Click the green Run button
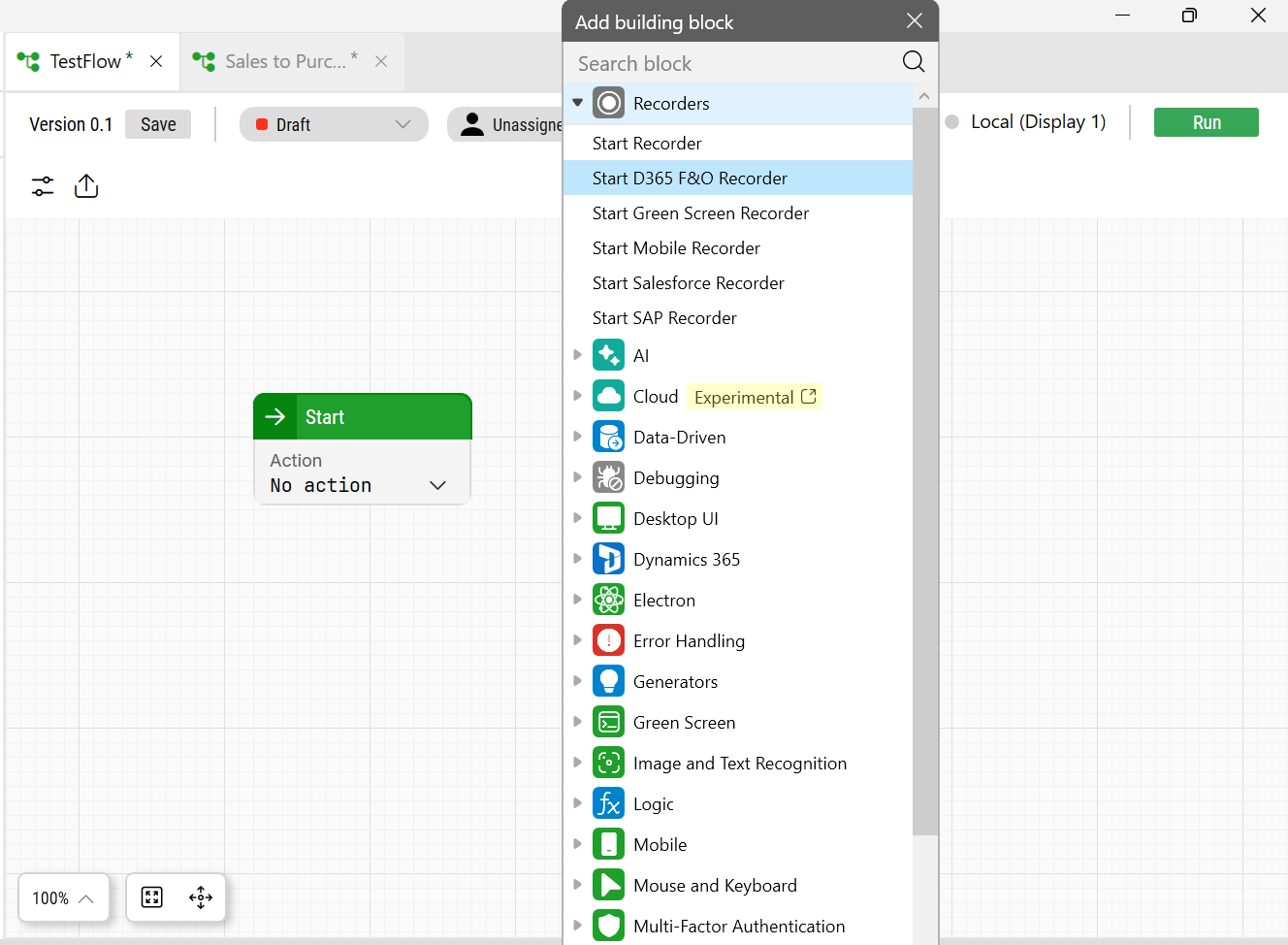The height and width of the screenshot is (945, 1288). (x=1206, y=122)
